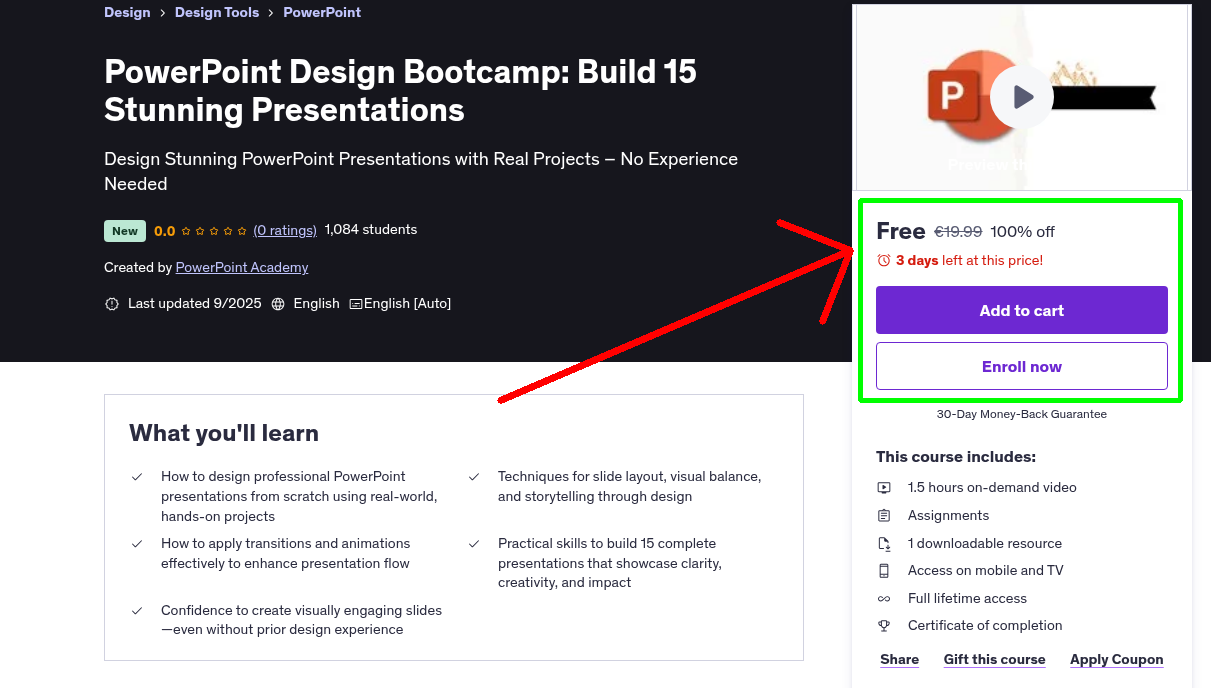Click 'What you'll learn' heading
Viewport: 1211px width, 688px height.
pos(224,433)
